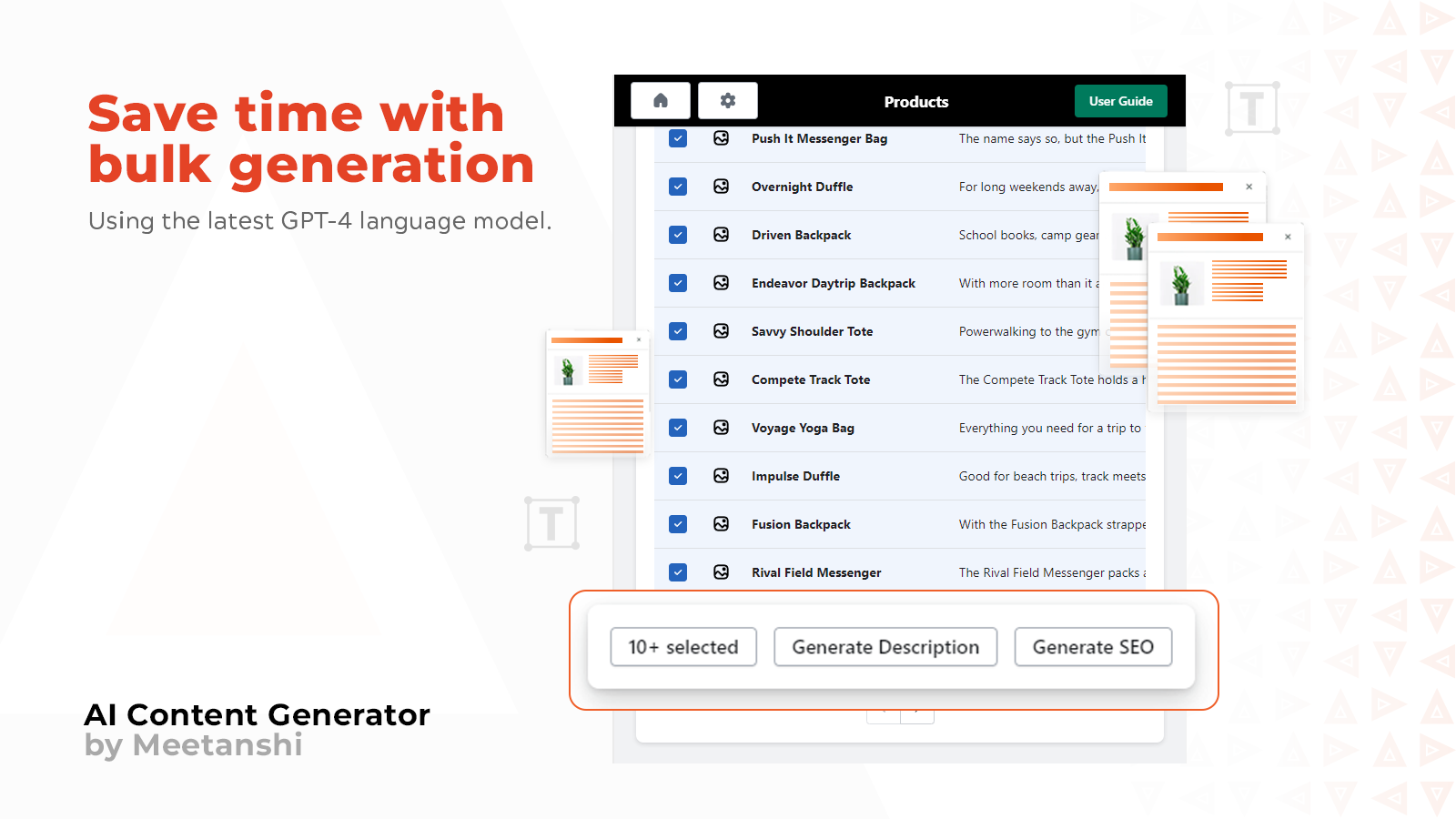Screen dimensions: 1456x819
Task: Uncheck the Compete Track Tote checkbox
Action: coord(678,379)
